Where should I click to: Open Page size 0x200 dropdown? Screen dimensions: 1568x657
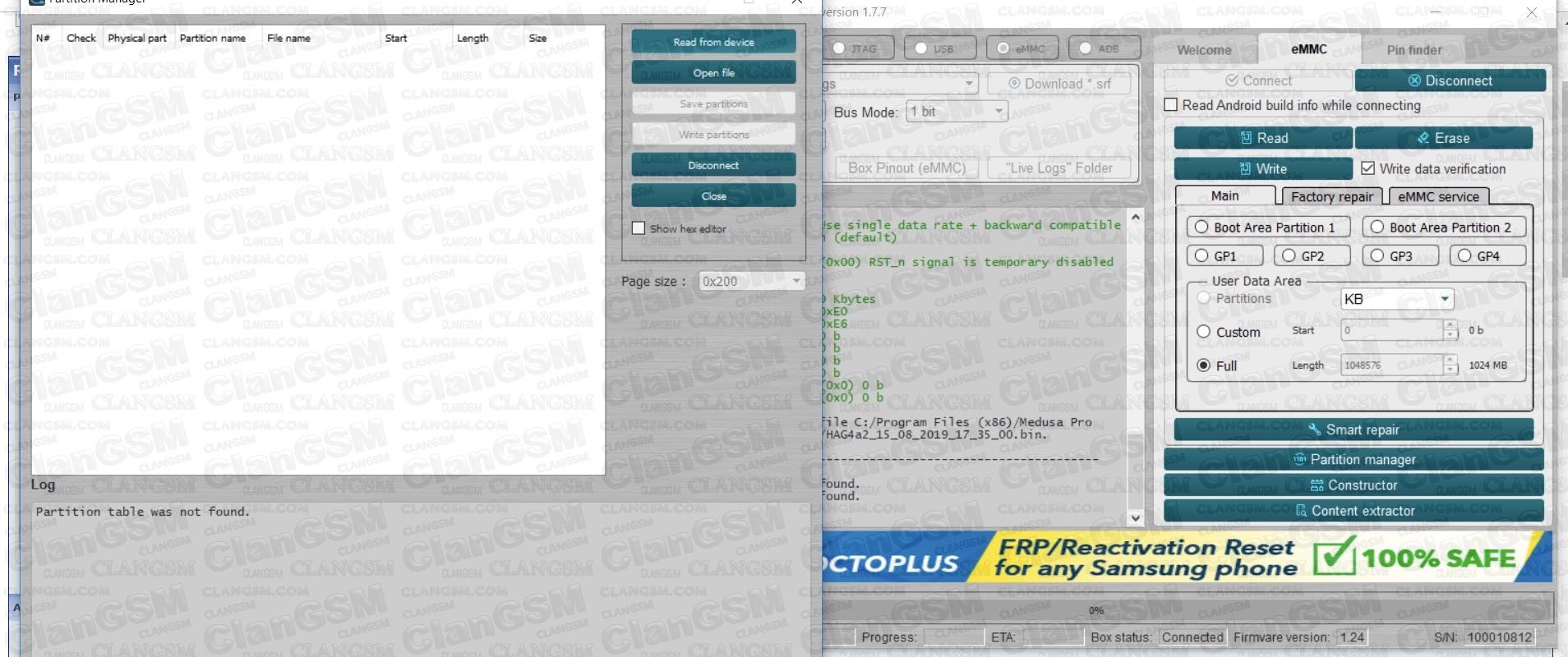[751, 281]
